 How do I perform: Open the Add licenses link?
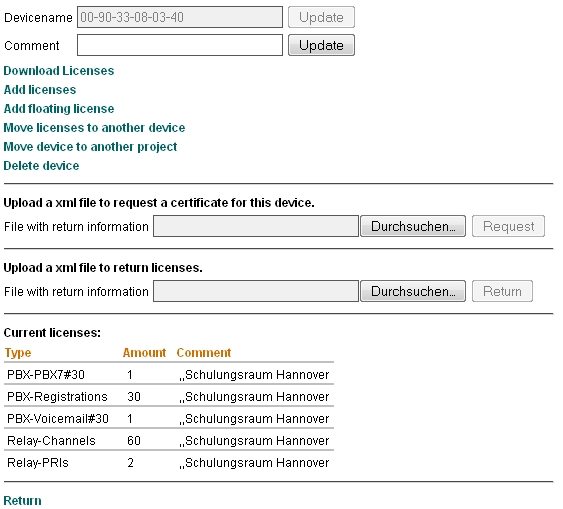[40, 90]
